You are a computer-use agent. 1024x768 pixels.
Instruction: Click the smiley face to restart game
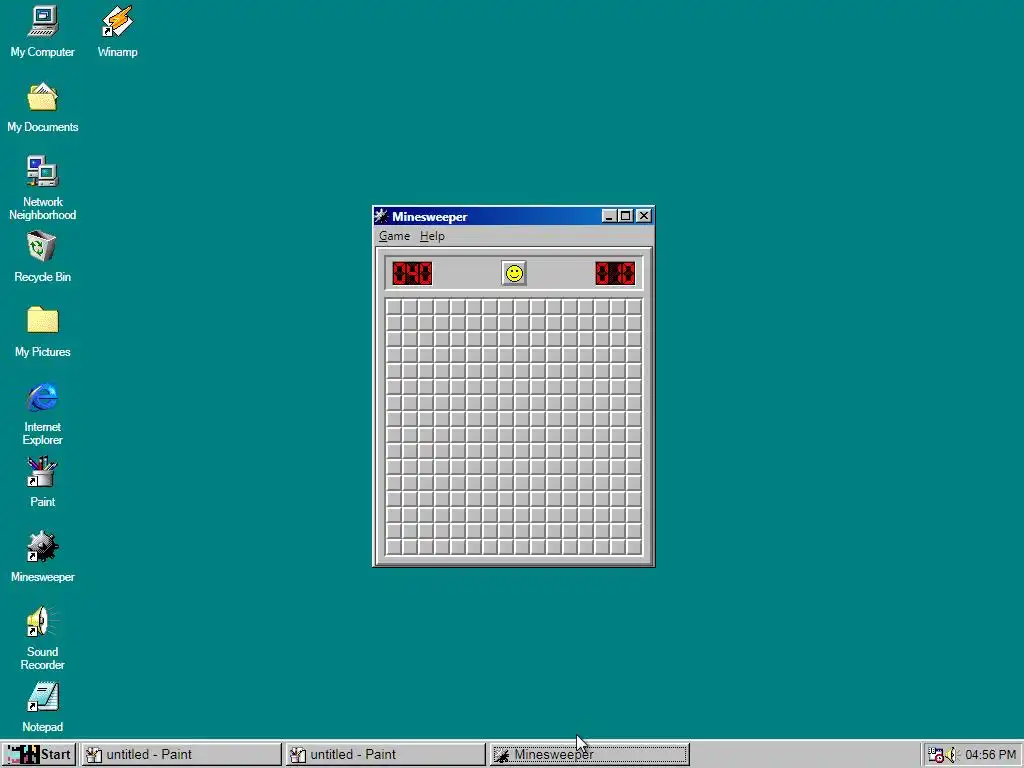(514, 273)
